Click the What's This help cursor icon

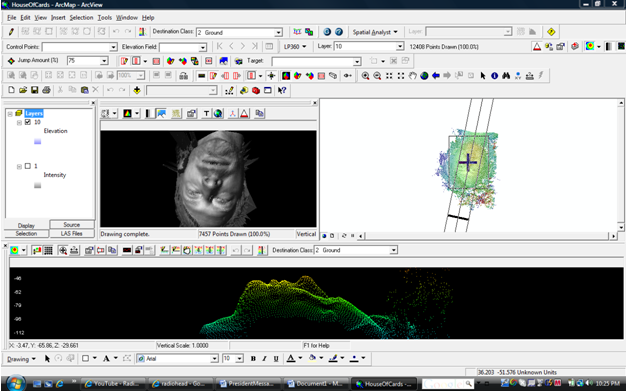click(x=282, y=90)
